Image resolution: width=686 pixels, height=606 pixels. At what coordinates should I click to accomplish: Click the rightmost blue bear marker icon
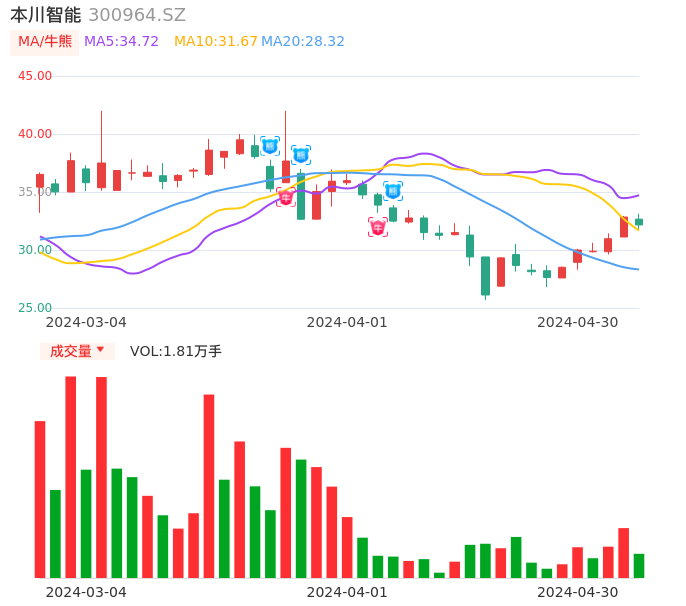(x=393, y=191)
